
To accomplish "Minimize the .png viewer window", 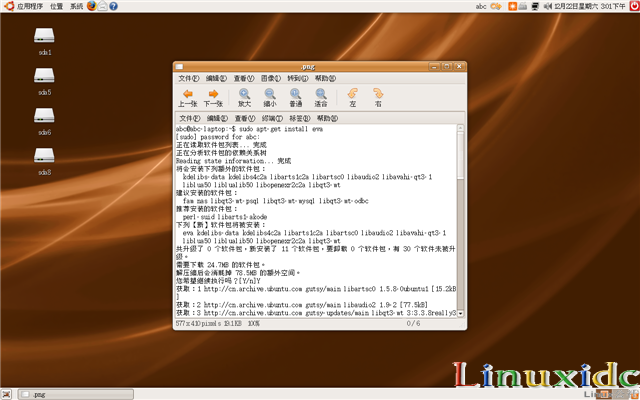I will (x=434, y=66).
